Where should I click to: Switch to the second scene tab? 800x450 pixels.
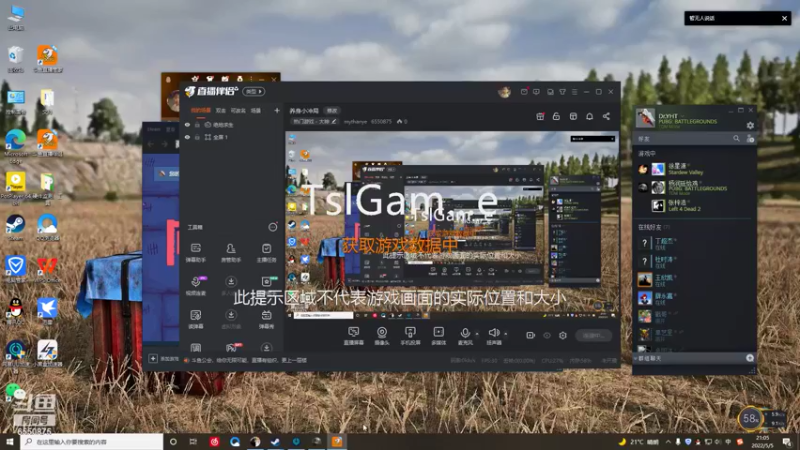click(x=220, y=110)
